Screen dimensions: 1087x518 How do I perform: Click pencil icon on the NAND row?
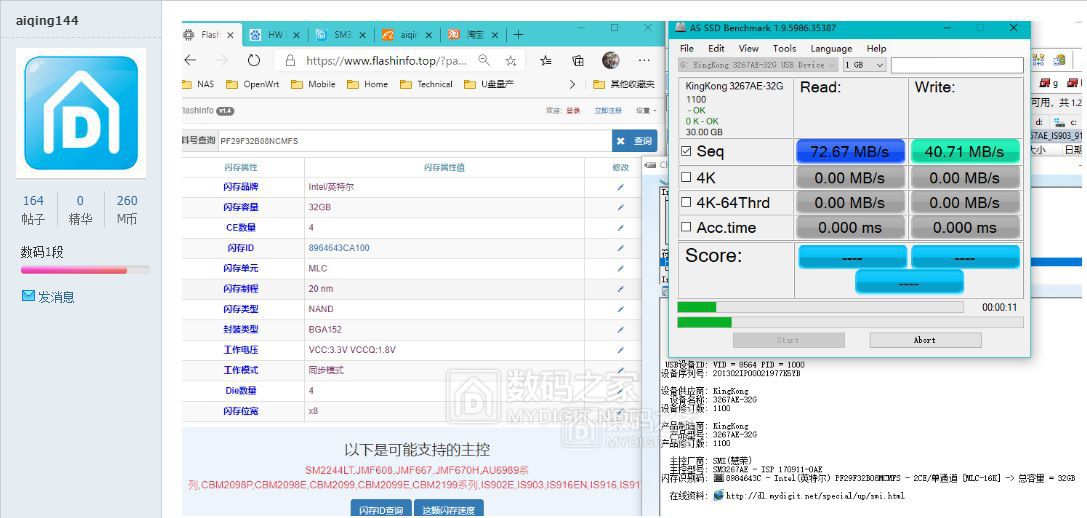(x=620, y=309)
